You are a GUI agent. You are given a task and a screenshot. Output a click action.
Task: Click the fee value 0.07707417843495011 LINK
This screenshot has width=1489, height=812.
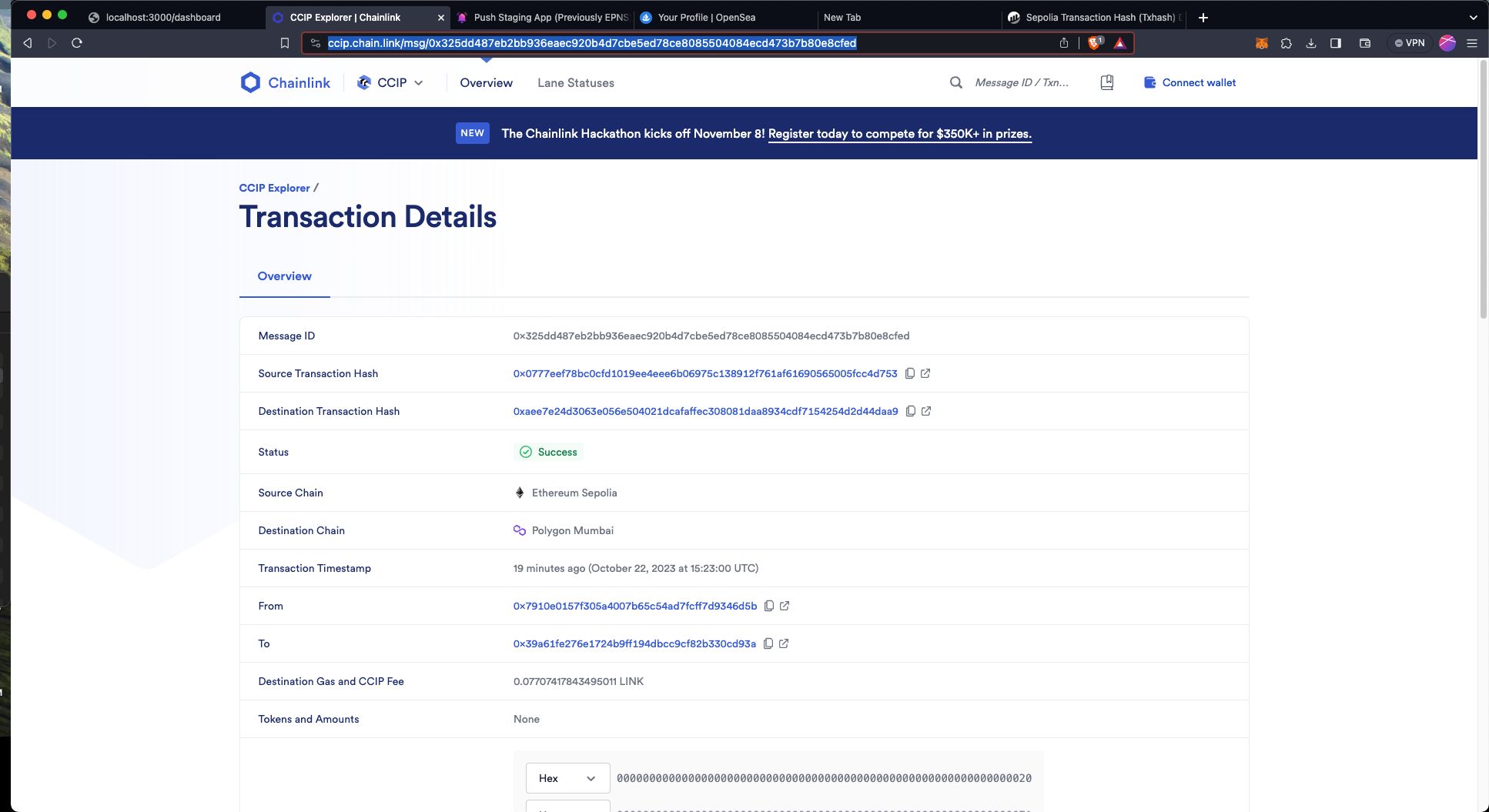(x=578, y=681)
